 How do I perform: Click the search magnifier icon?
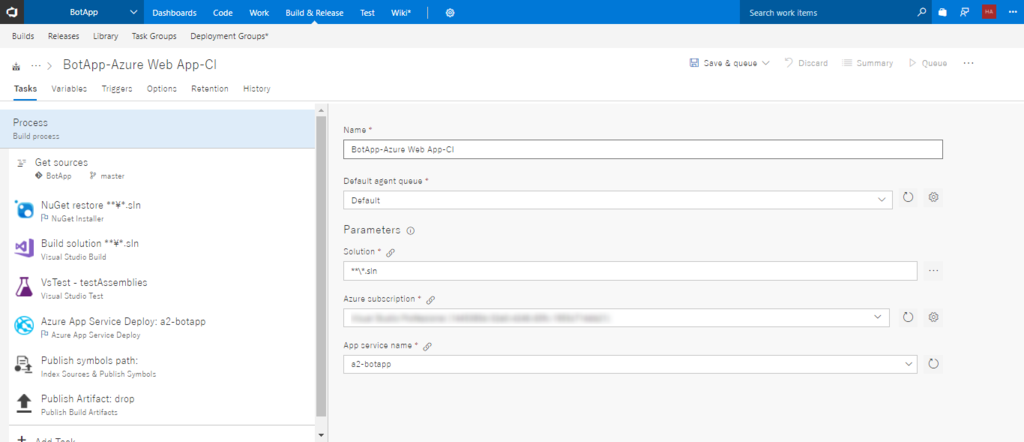pyautogui.click(x=921, y=12)
